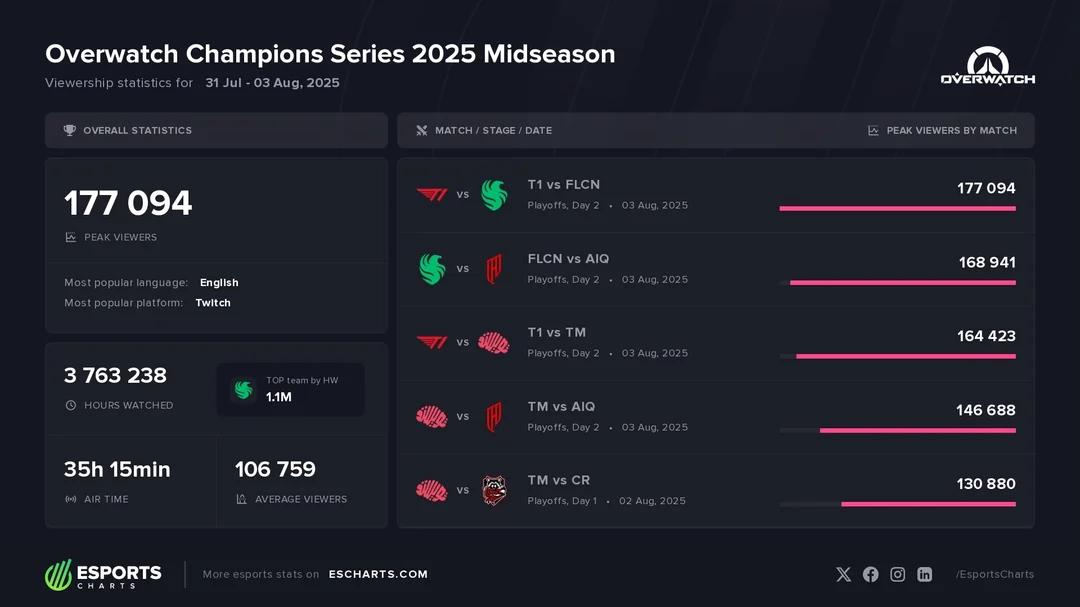Select the trophy icon beside Overall Statistics
Image resolution: width=1080 pixels, height=607 pixels.
coord(69,130)
